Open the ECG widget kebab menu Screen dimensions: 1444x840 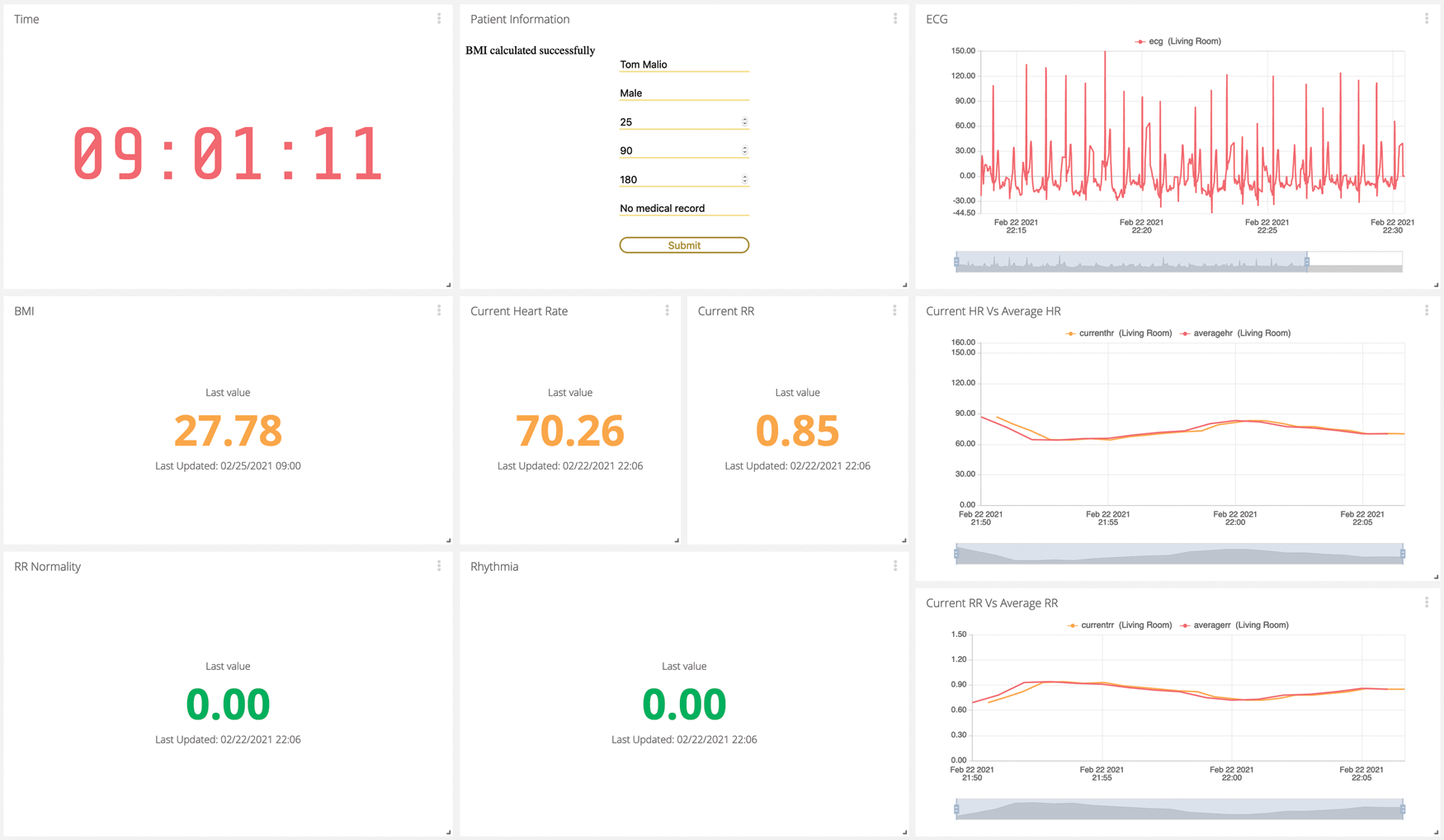1427,18
